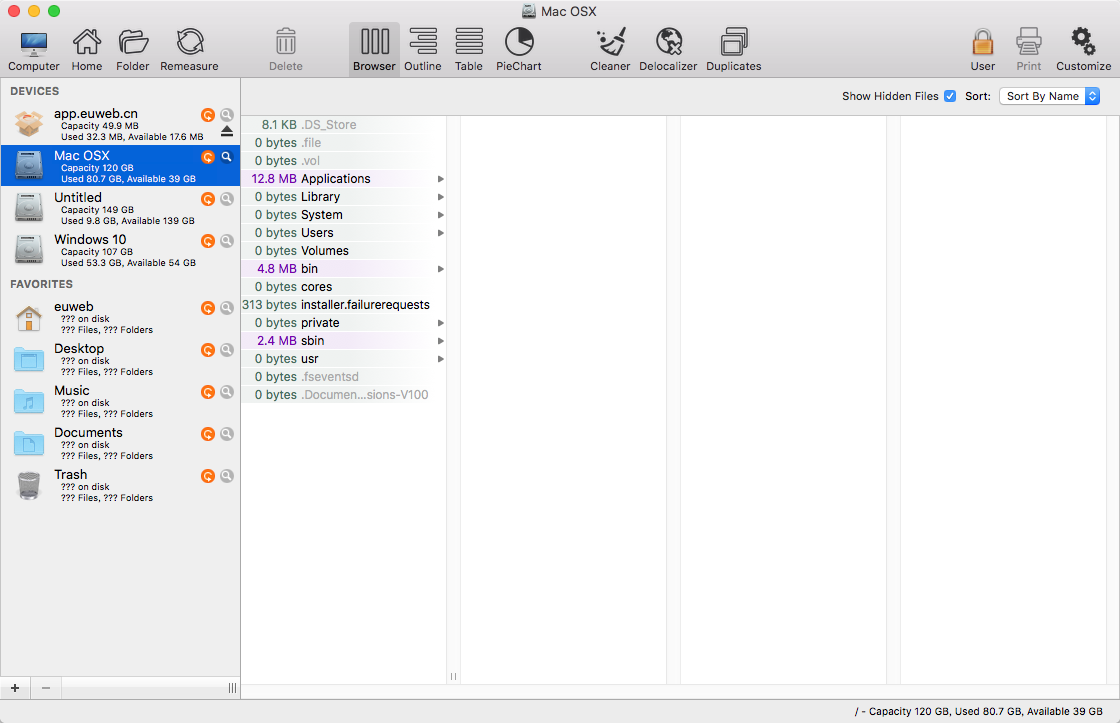Remeasure euweb home orange icon

pyautogui.click(x=208, y=308)
